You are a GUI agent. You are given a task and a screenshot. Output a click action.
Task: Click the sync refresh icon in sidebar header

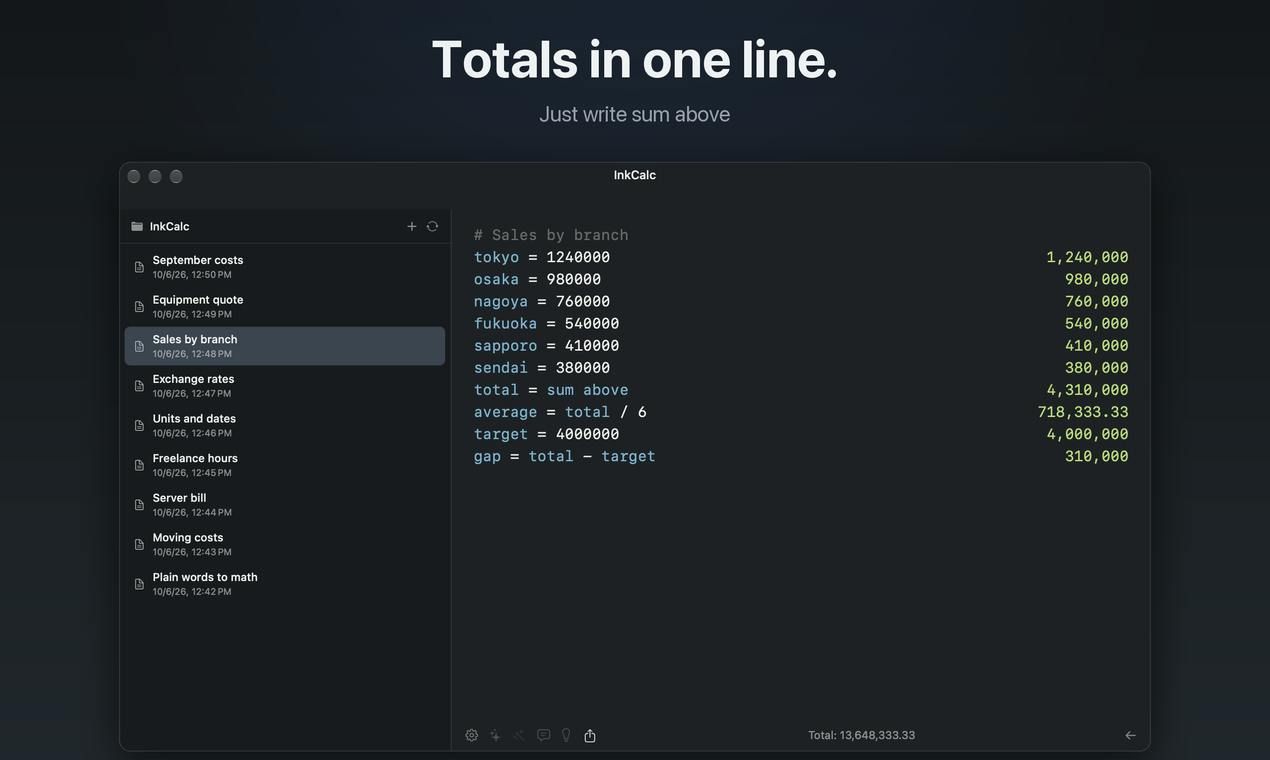(x=432, y=226)
